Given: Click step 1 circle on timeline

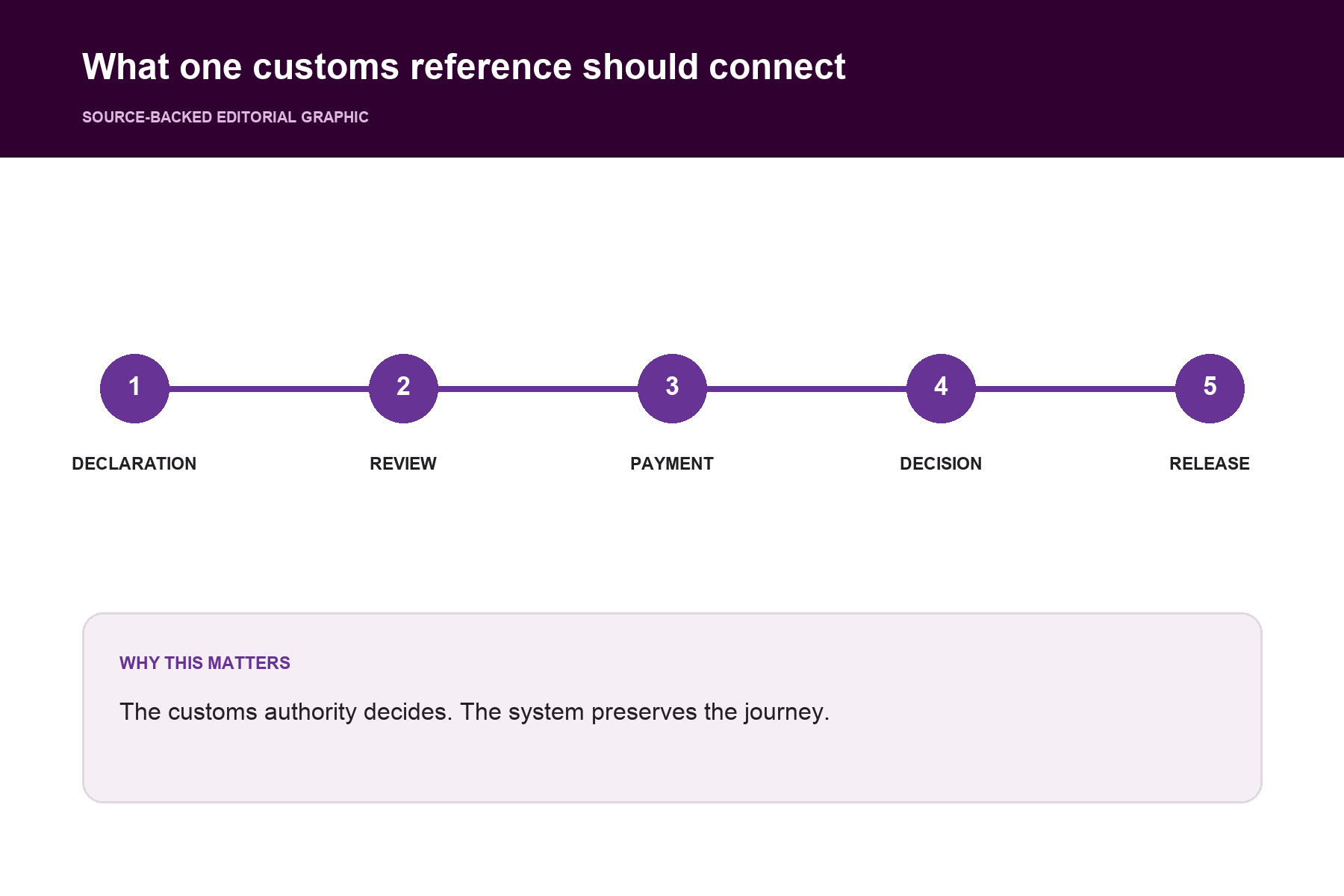Looking at the screenshot, I should click(134, 388).
